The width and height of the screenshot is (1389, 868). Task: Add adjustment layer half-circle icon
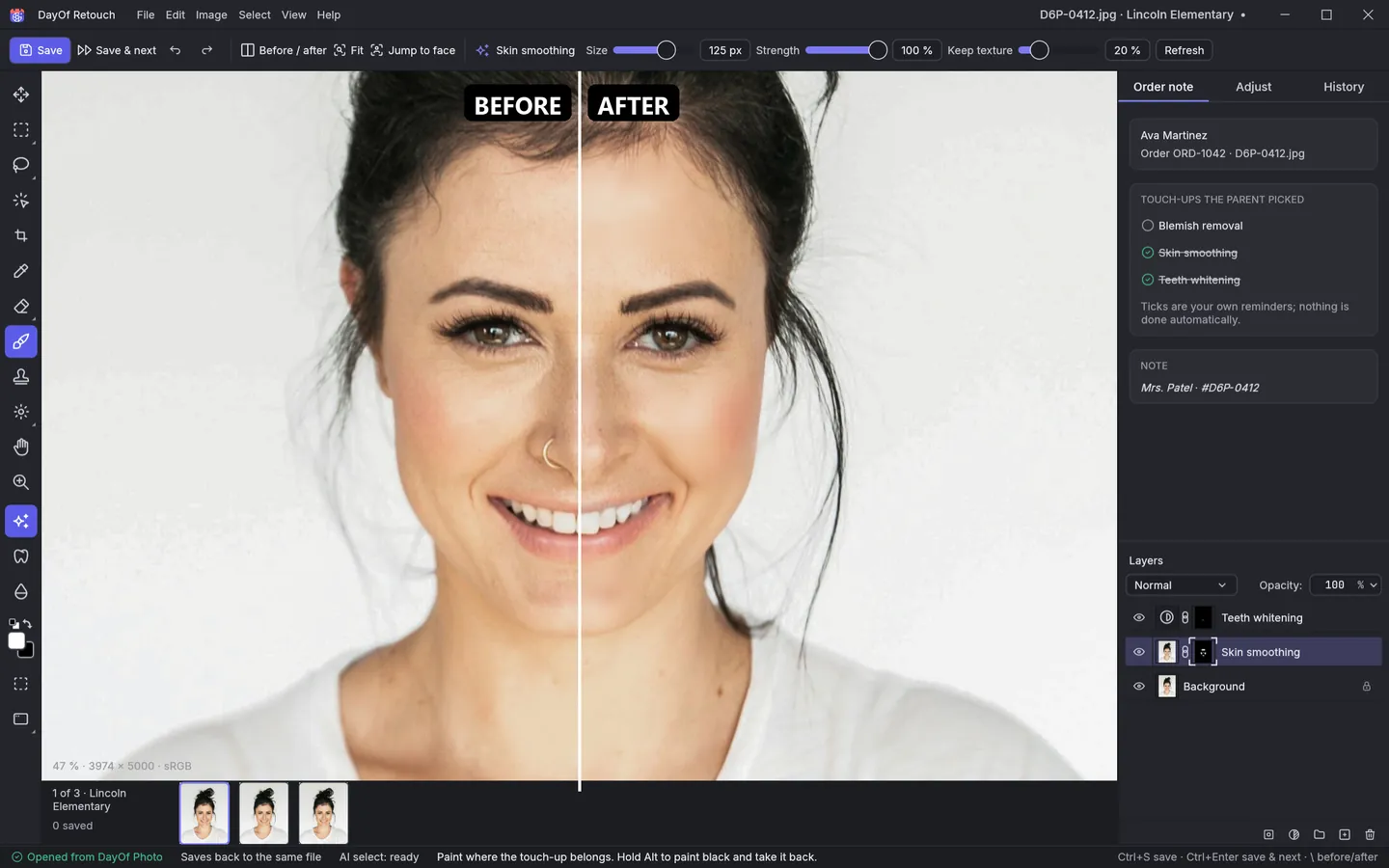point(1294,834)
